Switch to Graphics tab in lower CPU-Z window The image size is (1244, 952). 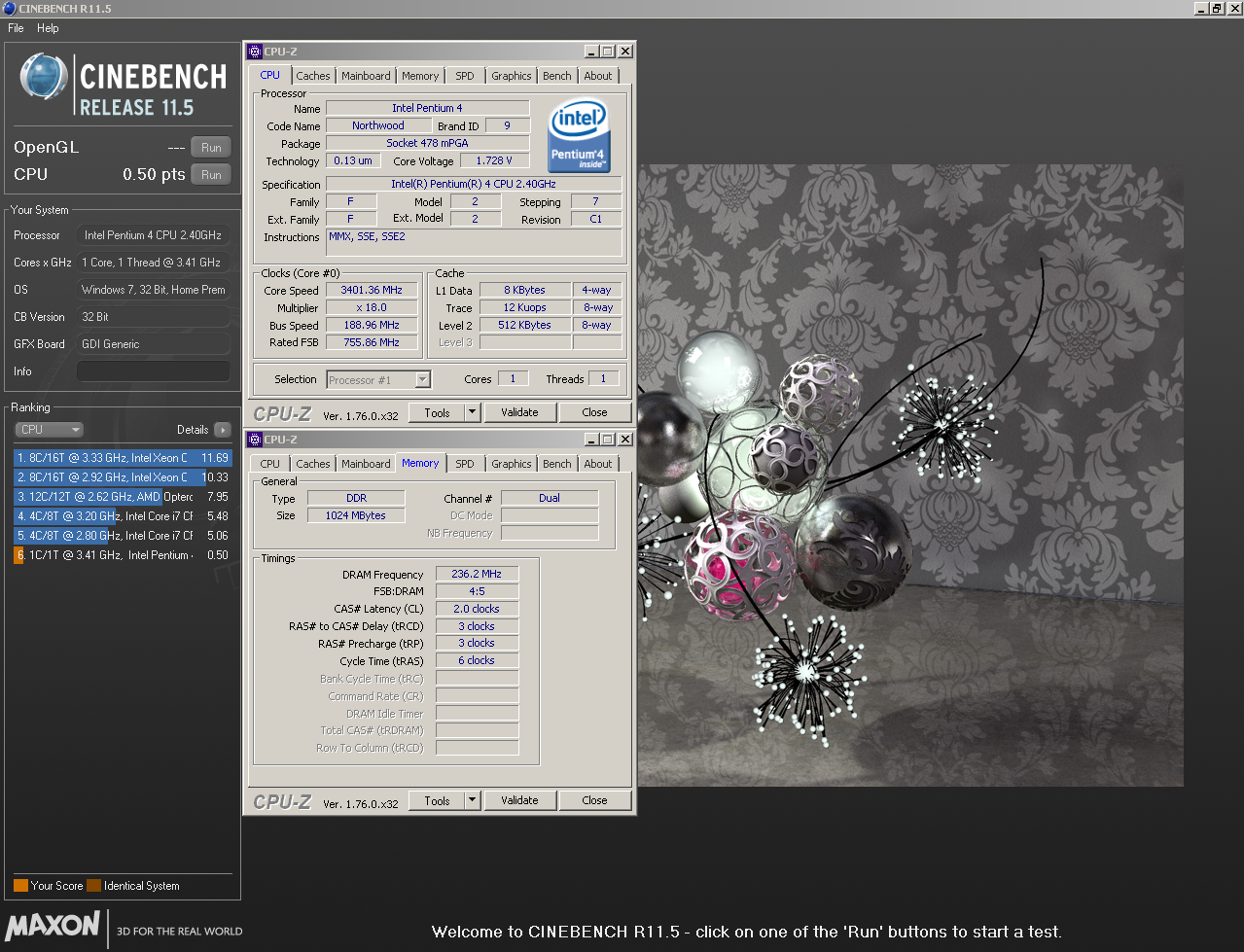click(512, 464)
